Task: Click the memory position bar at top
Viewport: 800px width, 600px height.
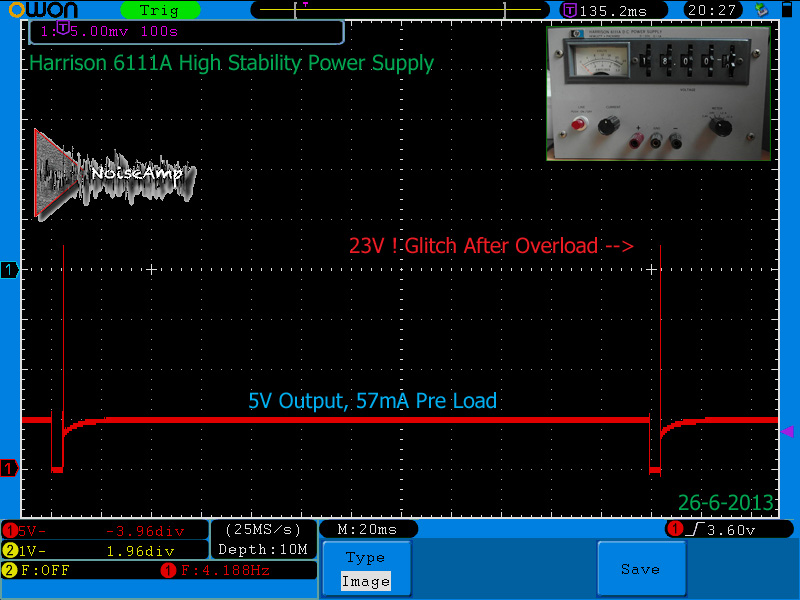Action: click(400, 10)
